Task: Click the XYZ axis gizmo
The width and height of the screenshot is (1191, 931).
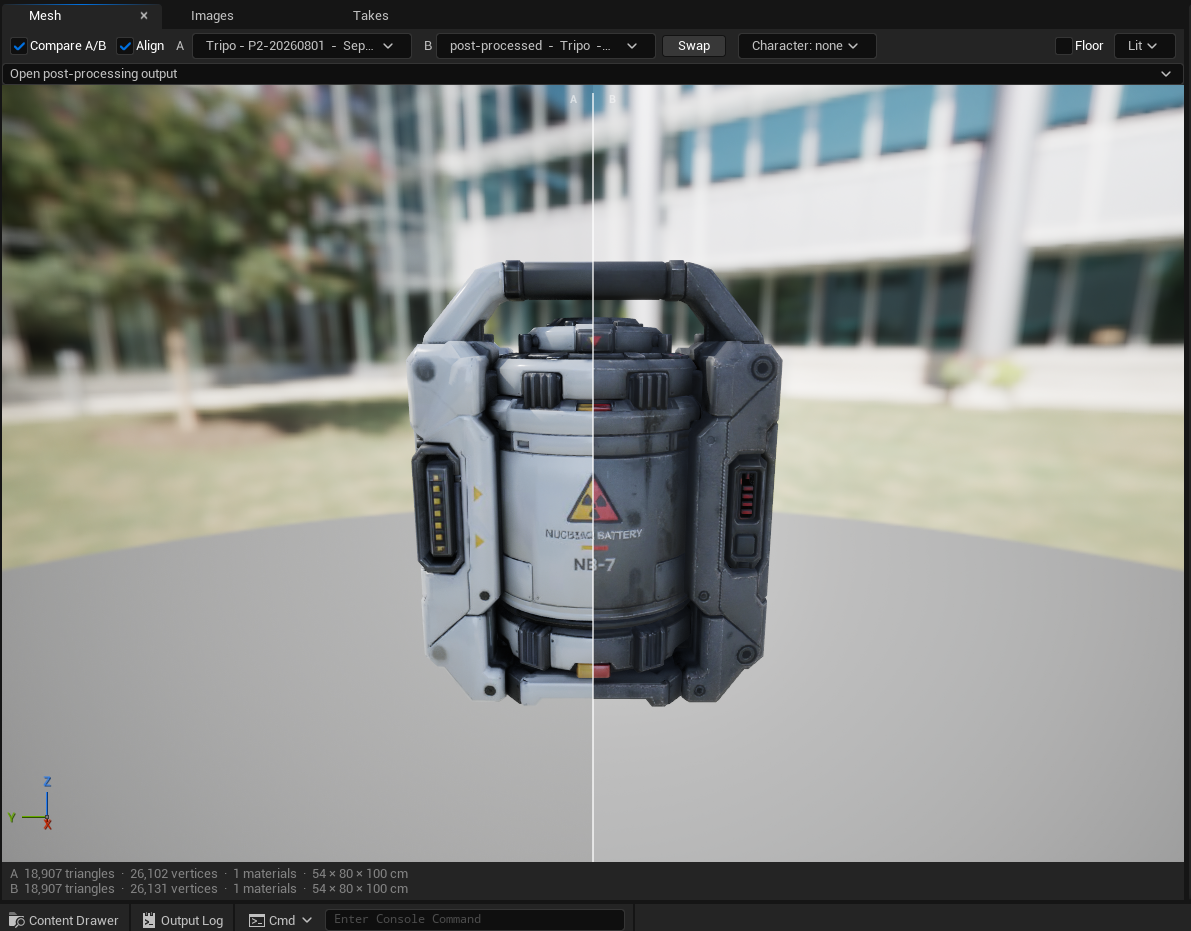Action: (33, 804)
